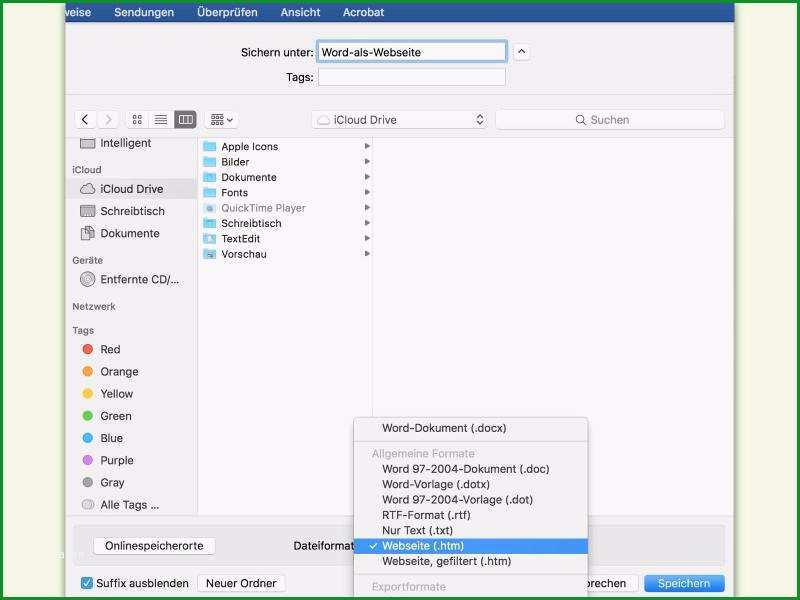Switch to list view

(161, 120)
